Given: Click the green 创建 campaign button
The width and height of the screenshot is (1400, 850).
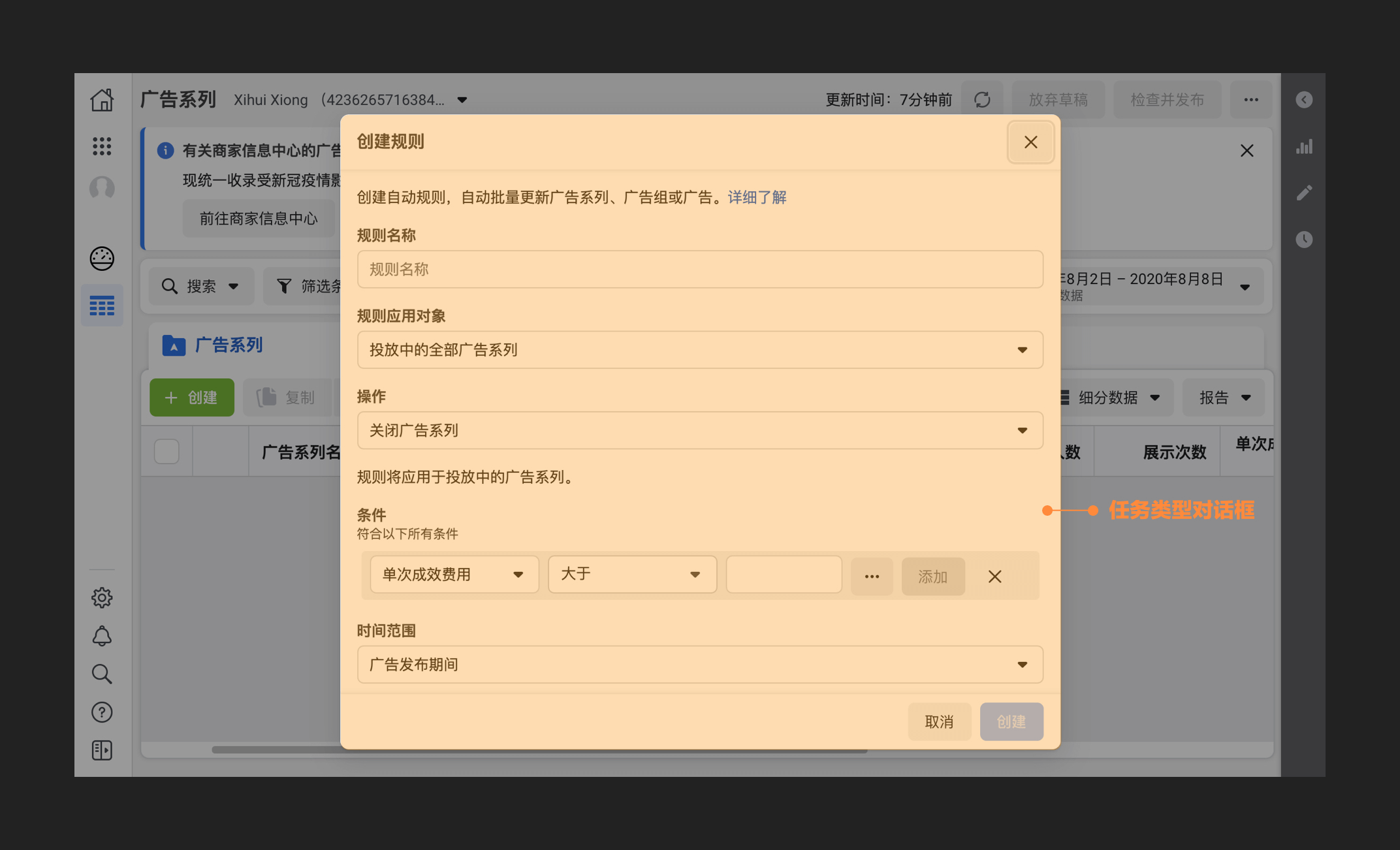Looking at the screenshot, I should pyautogui.click(x=191, y=398).
